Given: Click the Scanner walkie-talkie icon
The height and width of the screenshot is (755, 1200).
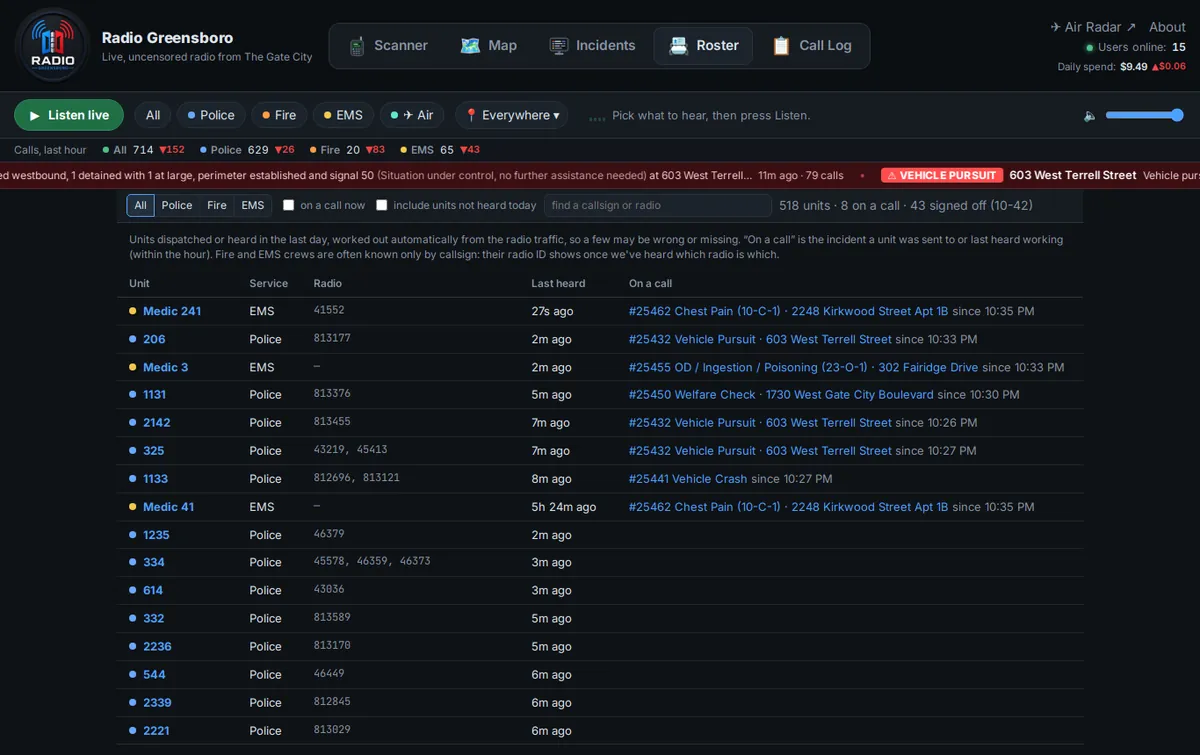Looking at the screenshot, I should click(x=356, y=46).
